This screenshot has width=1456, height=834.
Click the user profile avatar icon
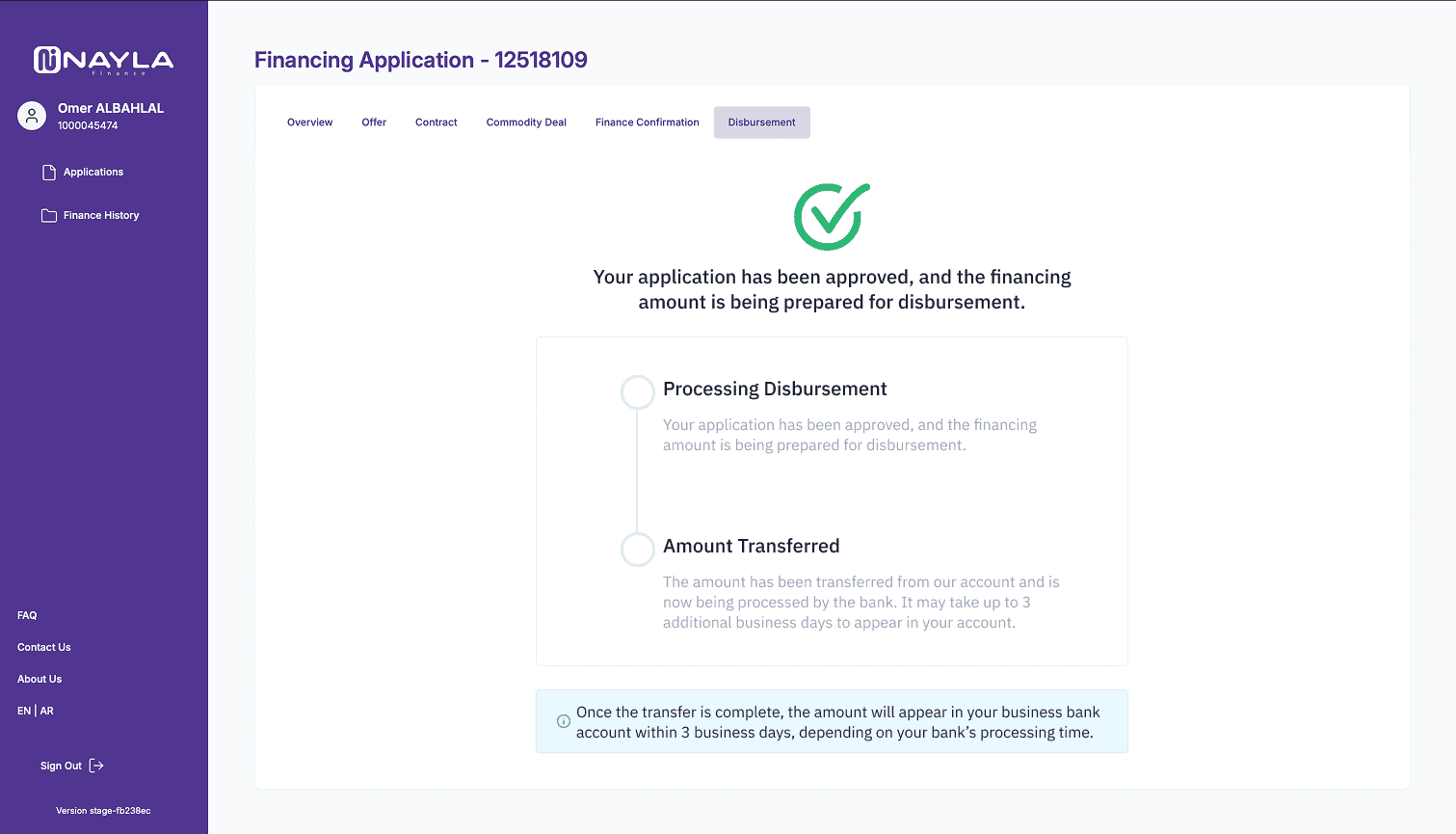[32, 116]
